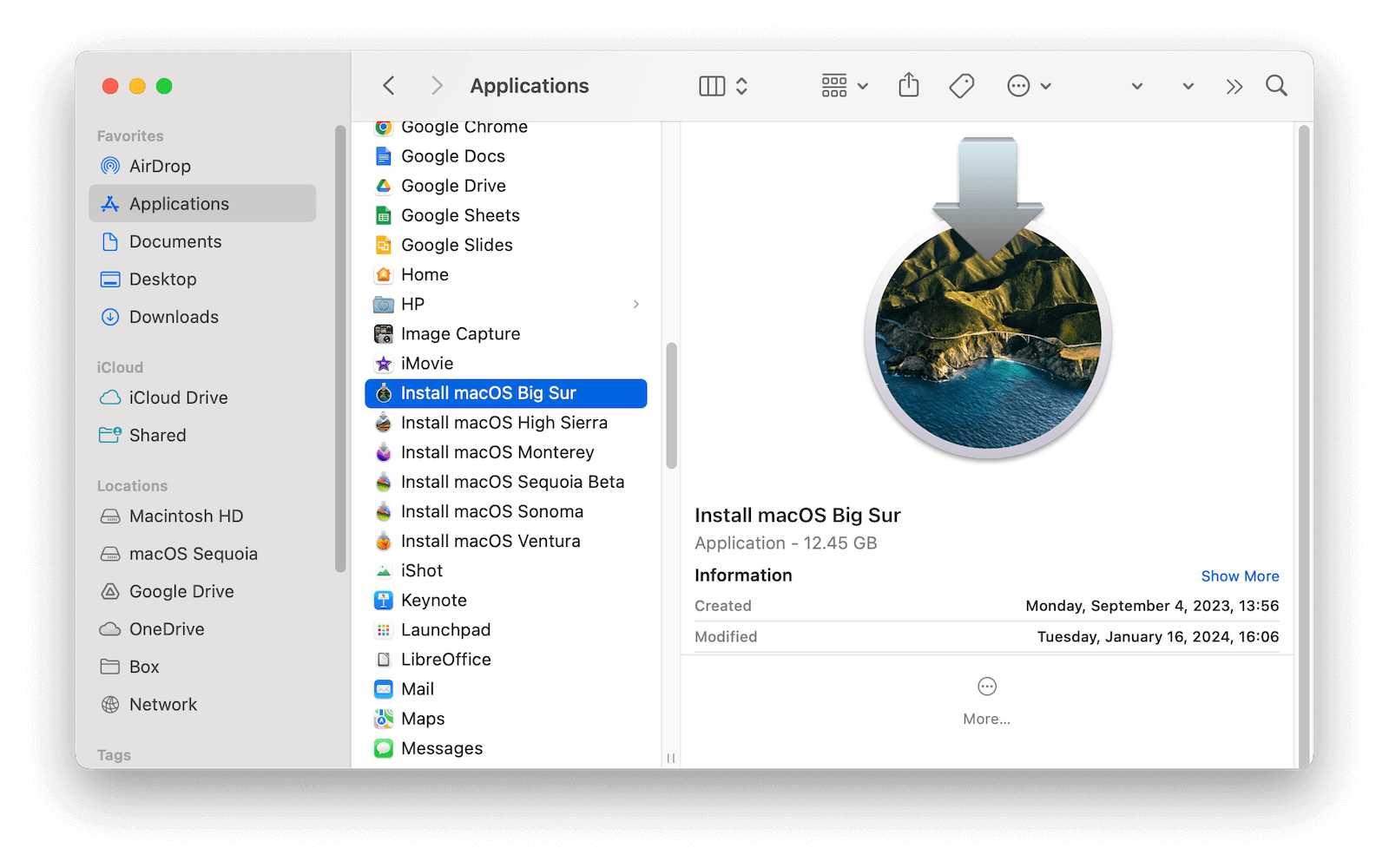Click the Share toolbar icon

tap(909, 85)
